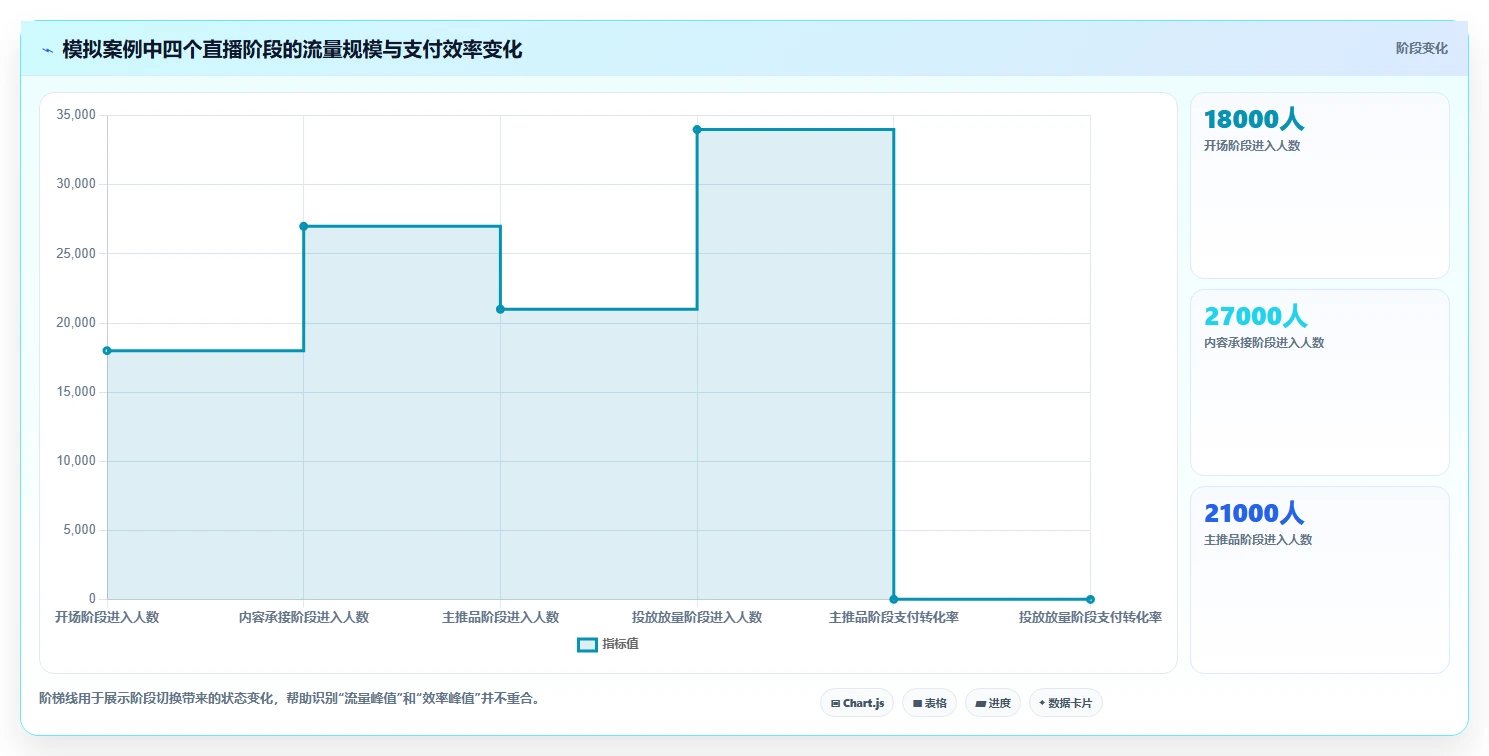Click the x-axis label 投放放量阶段进入人数
Screen dimensions: 1489x756
(697, 617)
